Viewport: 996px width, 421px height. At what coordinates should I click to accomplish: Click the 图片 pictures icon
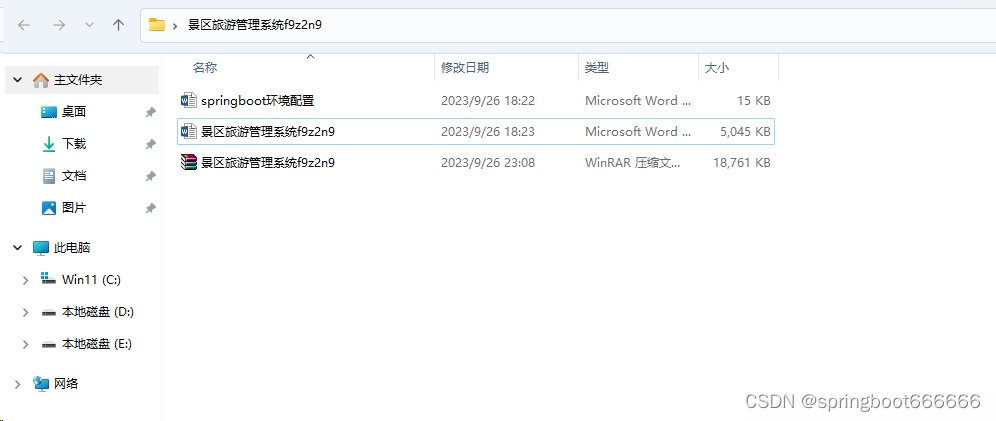click(x=49, y=208)
